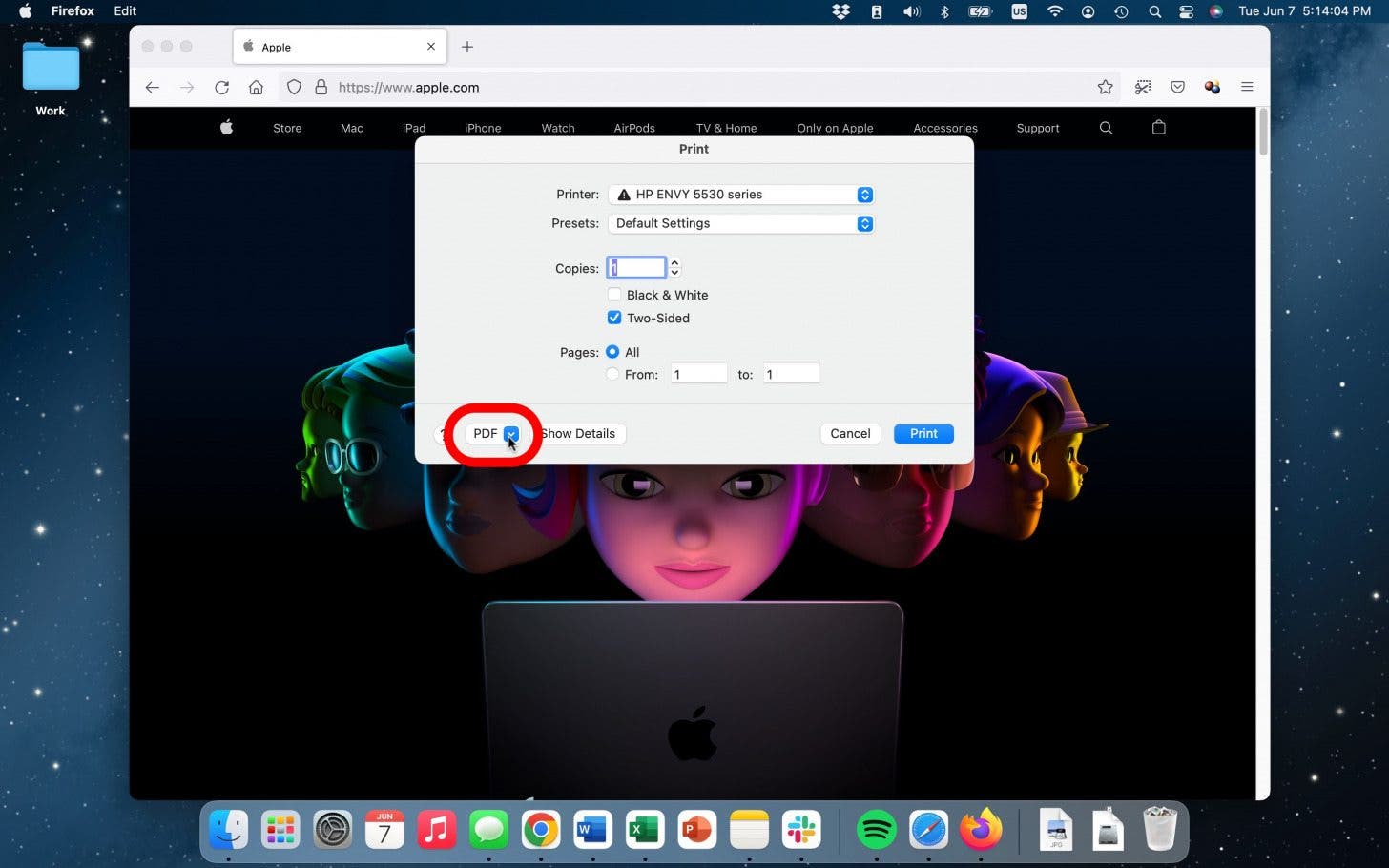The height and width of the screenshot is (868, 1389).
Task: Open Google Chrome from the Dock
Action: [541, 830]
